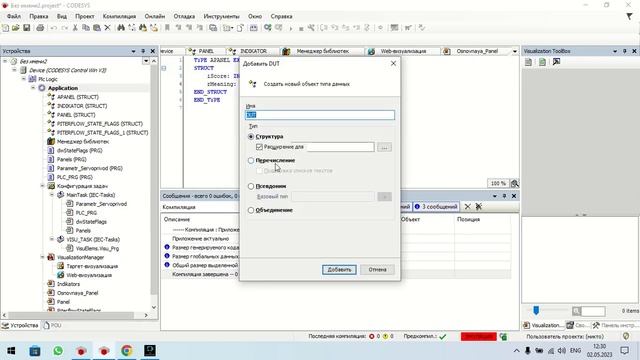Collapse the VisualizationManager node

(42, 257)
